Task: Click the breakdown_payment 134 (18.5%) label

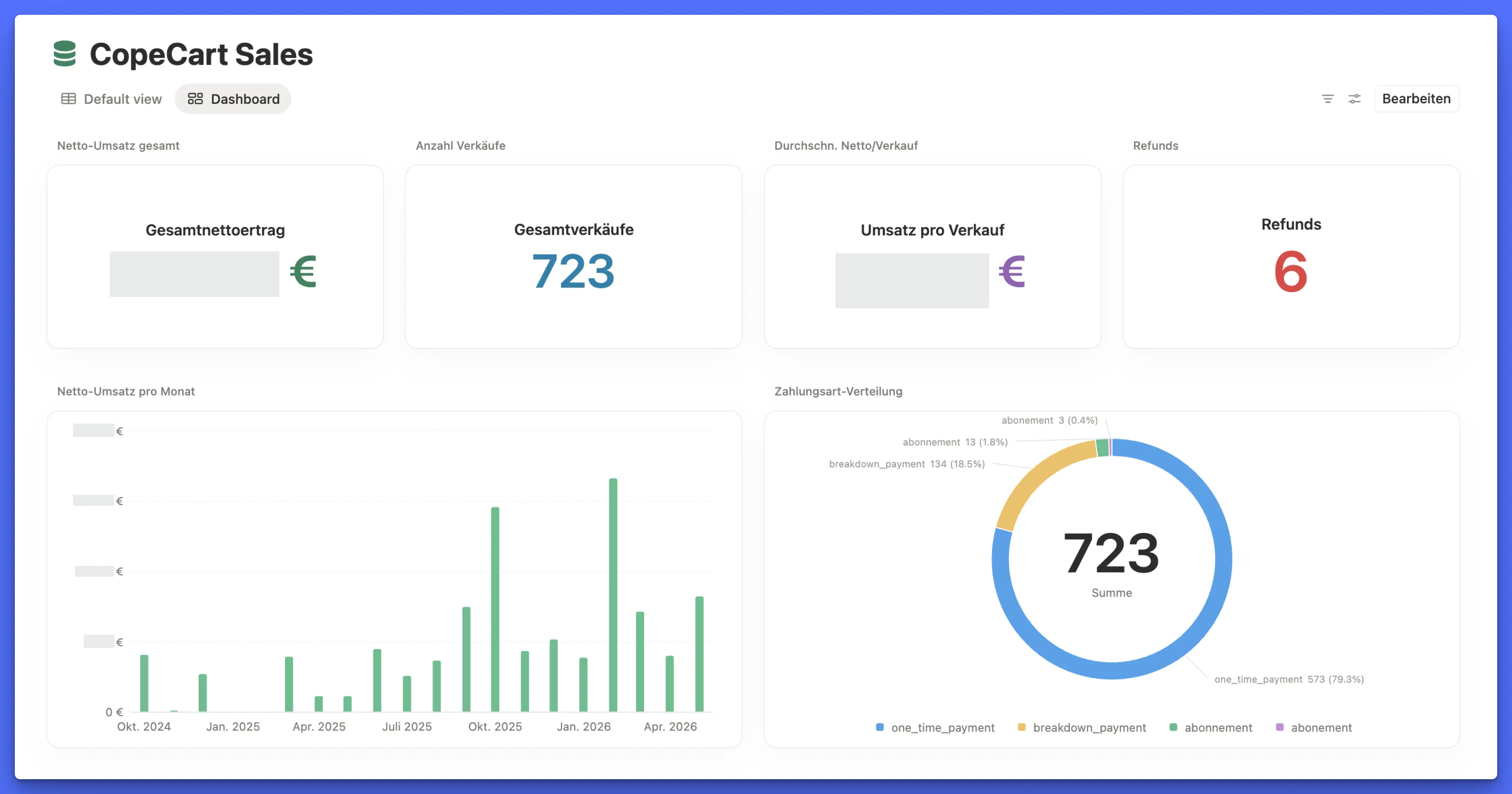Action: [906, 463]
